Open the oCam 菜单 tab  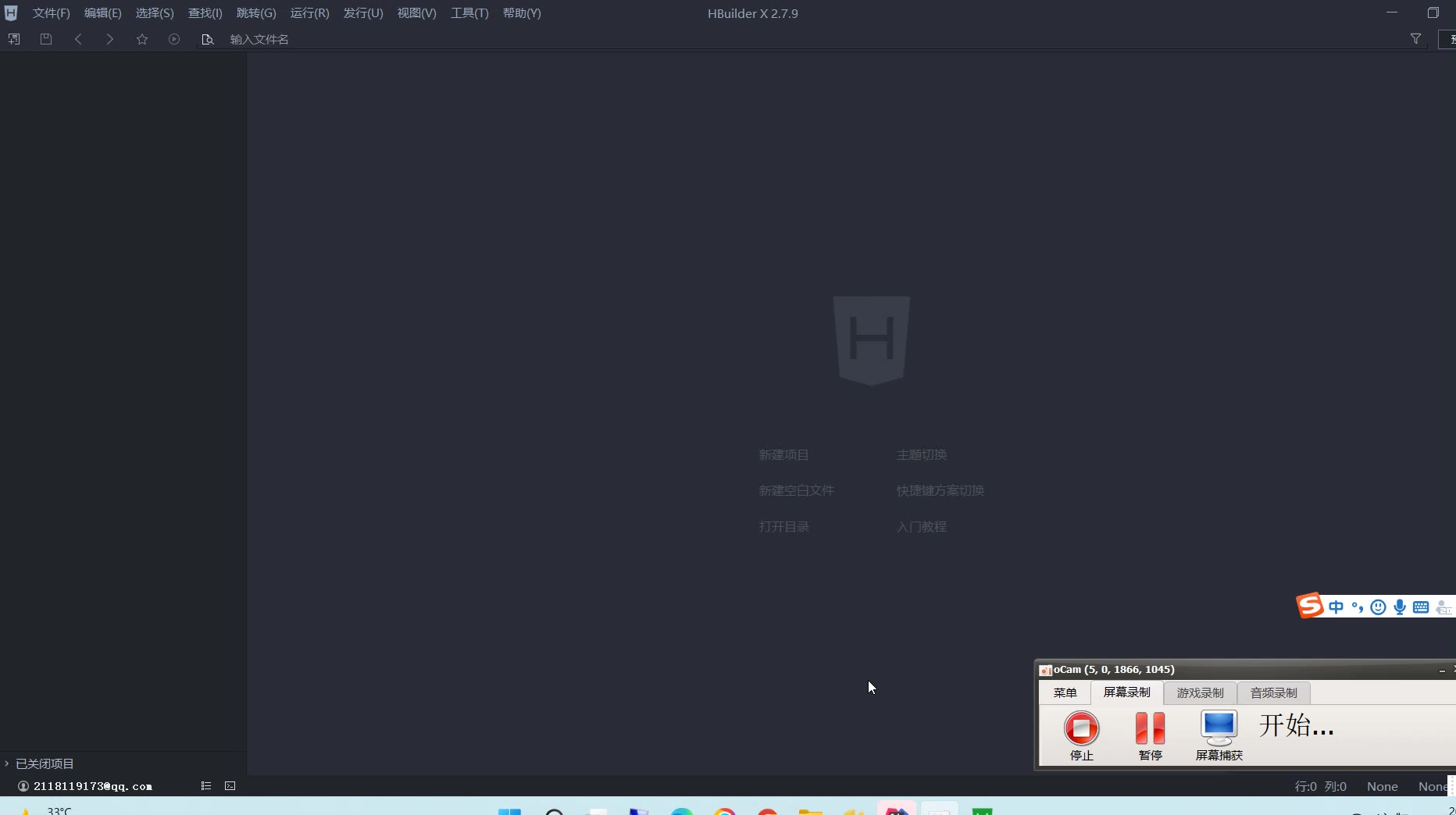click(x=1065, y=692)
